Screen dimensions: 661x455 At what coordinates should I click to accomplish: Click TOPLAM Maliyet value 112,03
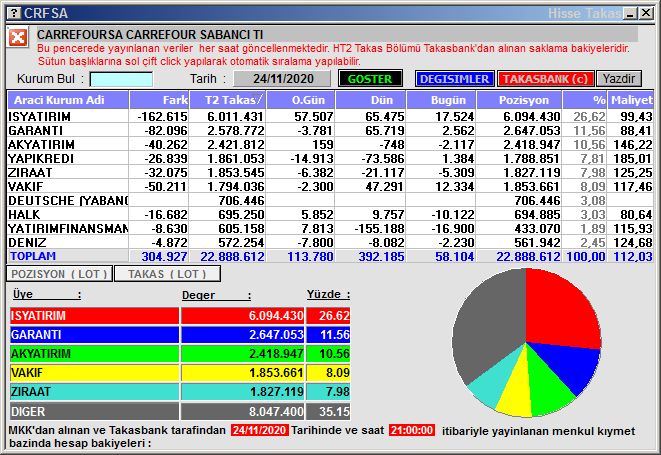point(633,256)
